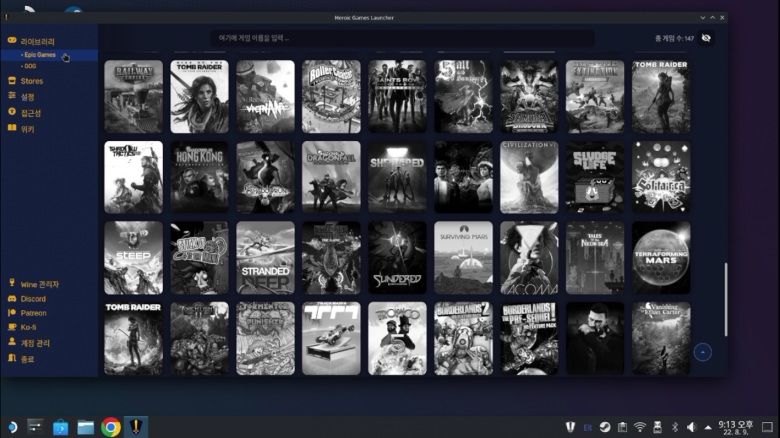Open Tomb Raider card in bottom row
Screen dimensions: 780x438
tap(133, 338)
